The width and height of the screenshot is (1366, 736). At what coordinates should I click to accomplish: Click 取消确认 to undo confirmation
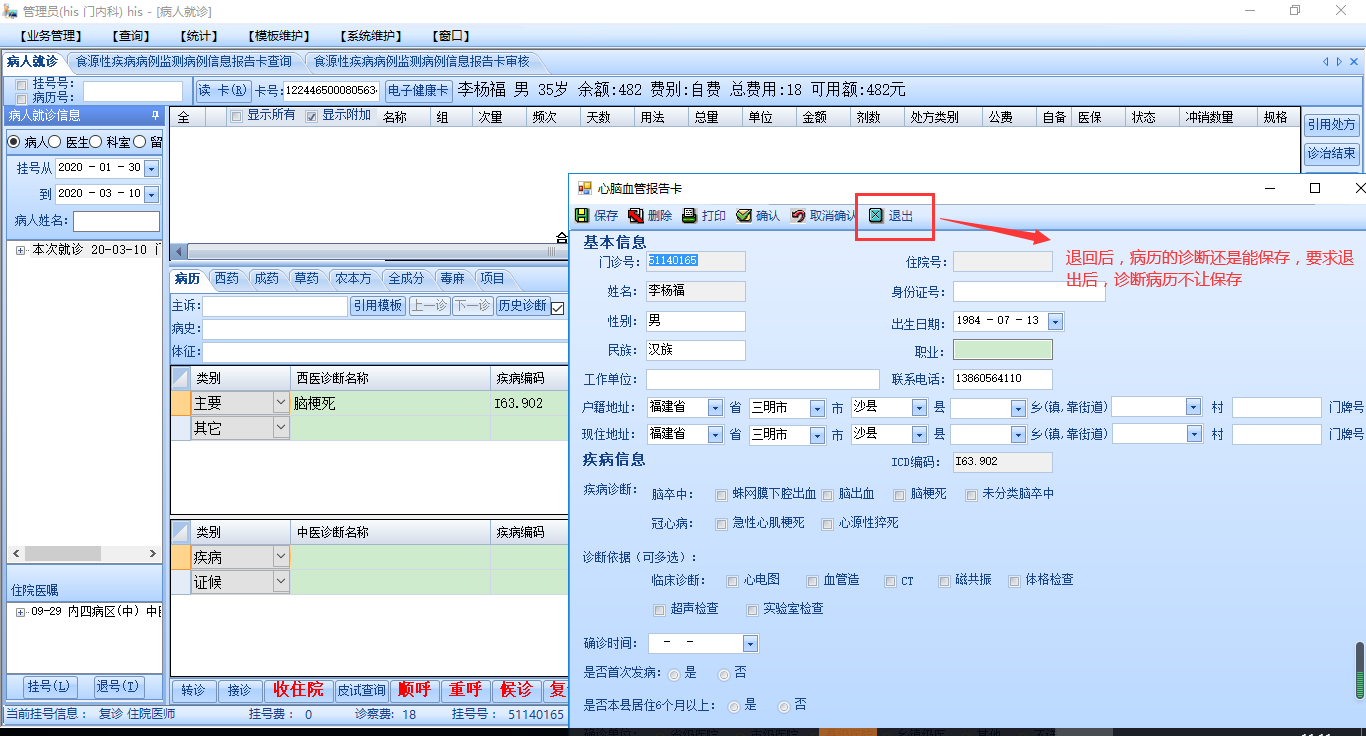(x=822, y=215)
